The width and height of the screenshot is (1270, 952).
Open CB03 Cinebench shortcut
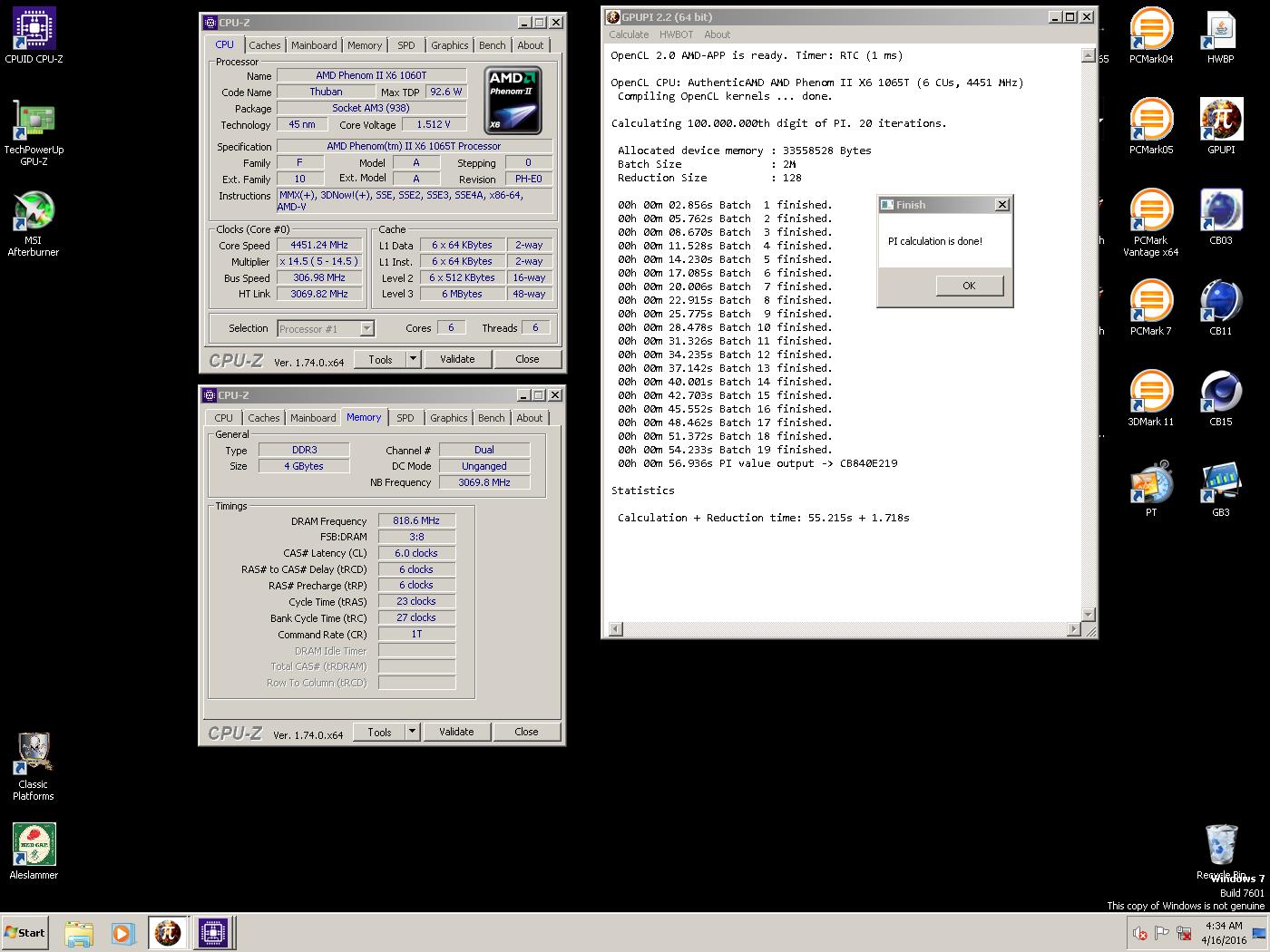click(1221, 218)
